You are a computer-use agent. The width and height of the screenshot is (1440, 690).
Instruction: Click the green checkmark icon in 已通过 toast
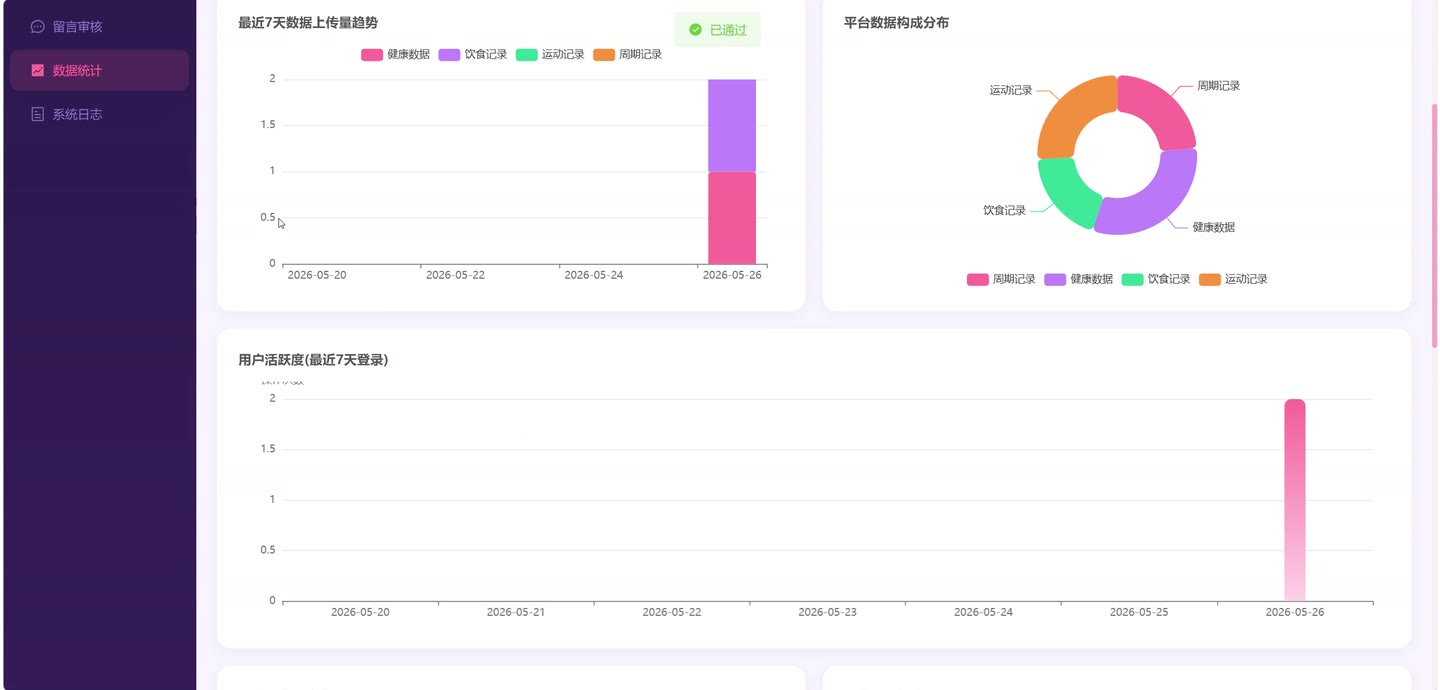pyautogui.click(x=695, y=30)
